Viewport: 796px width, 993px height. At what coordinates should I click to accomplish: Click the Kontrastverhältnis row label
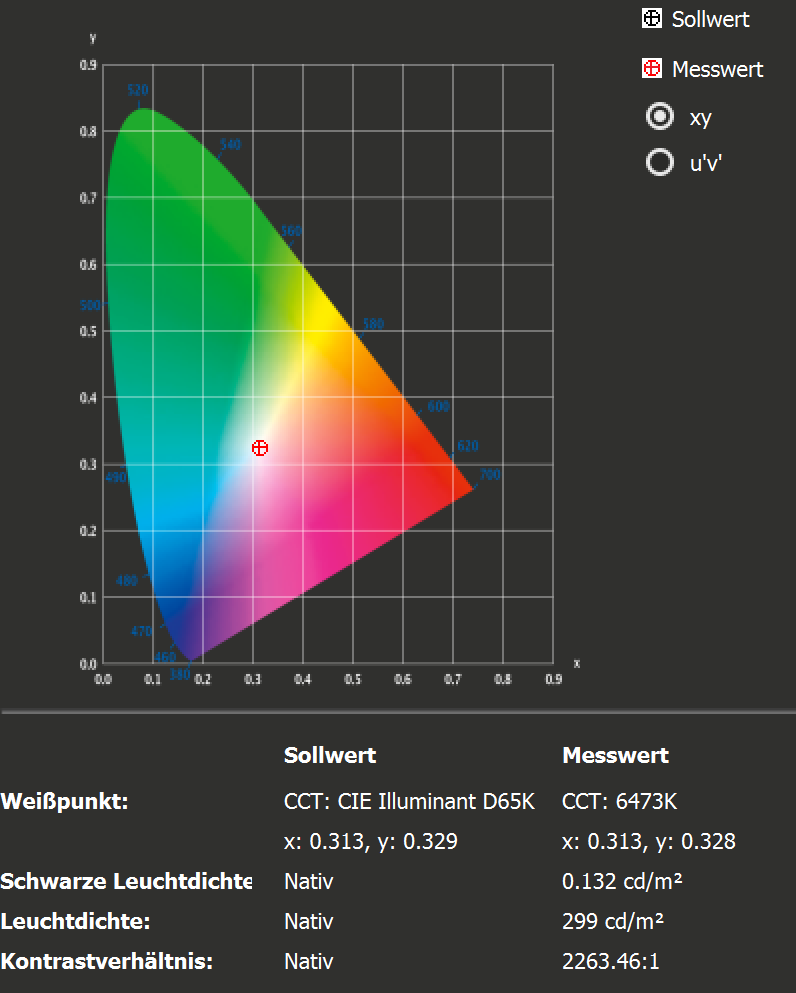107,962
